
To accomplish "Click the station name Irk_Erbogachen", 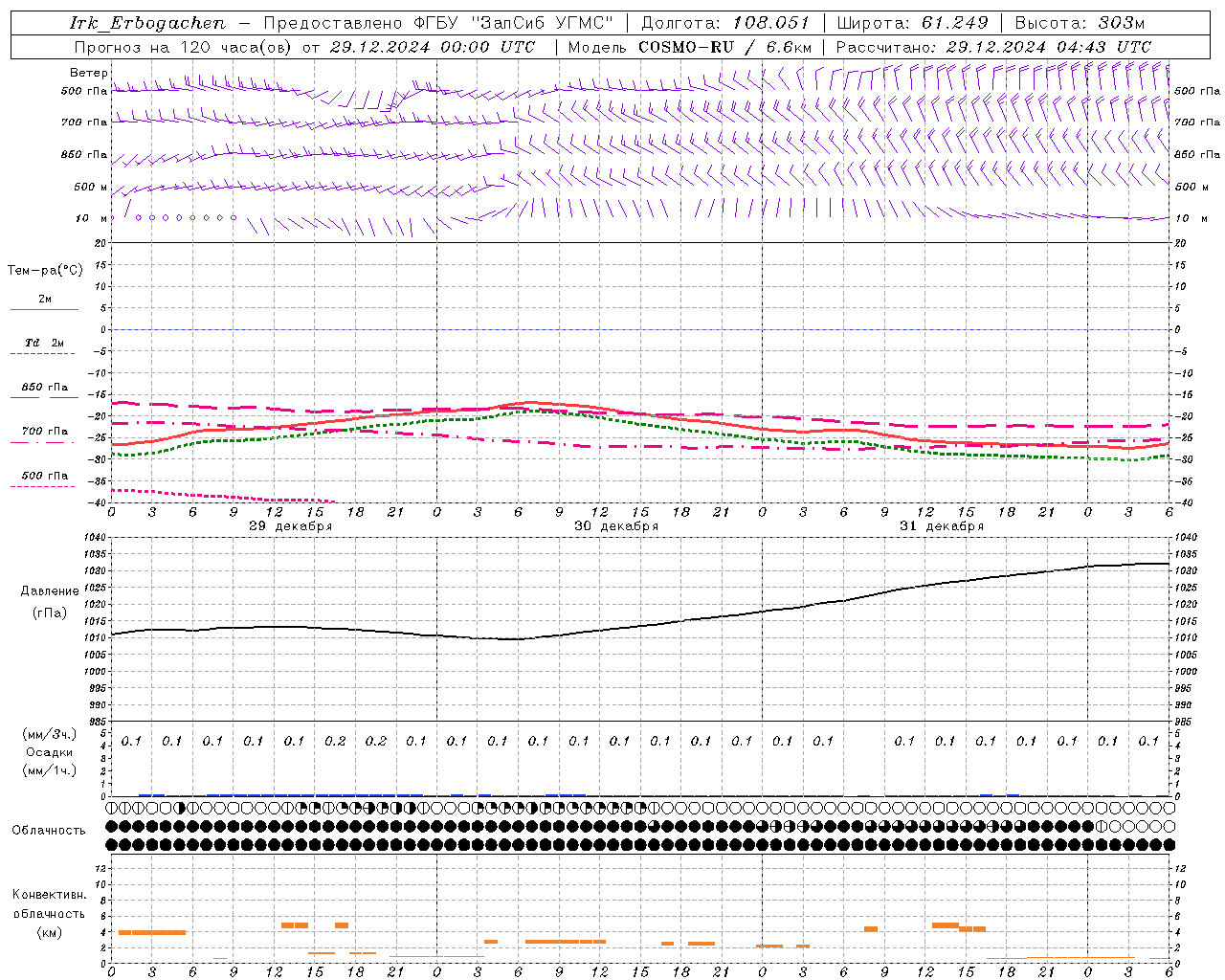I will pyautogui.click(x=147, y=23).
